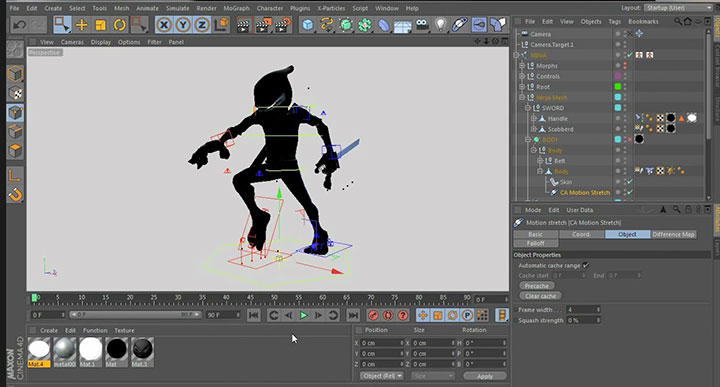Toggle the Z axis lock
Screen dimensions: 720x387
pos(202,25)
